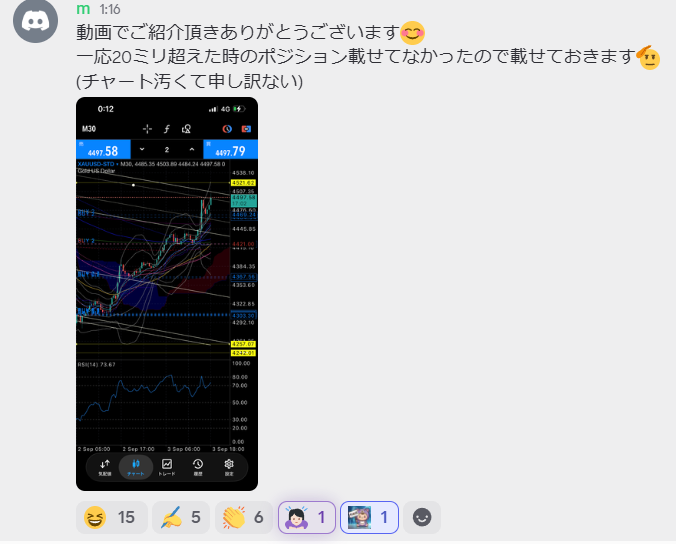Click the blushing smile emoji in message
This screenshot has width=676, height=544.
tap(413, 33)
